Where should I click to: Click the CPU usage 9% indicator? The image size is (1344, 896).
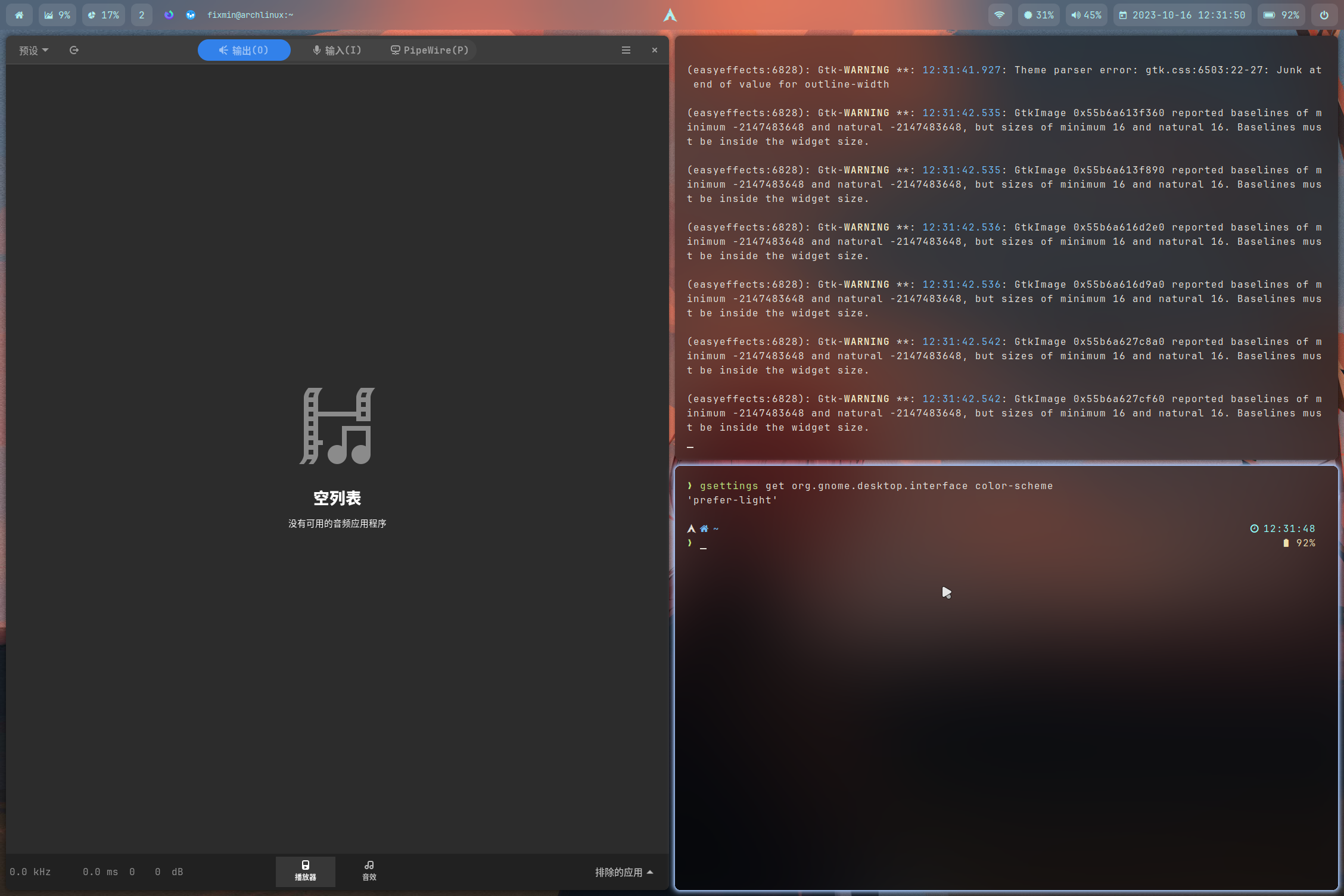[57, 15]
